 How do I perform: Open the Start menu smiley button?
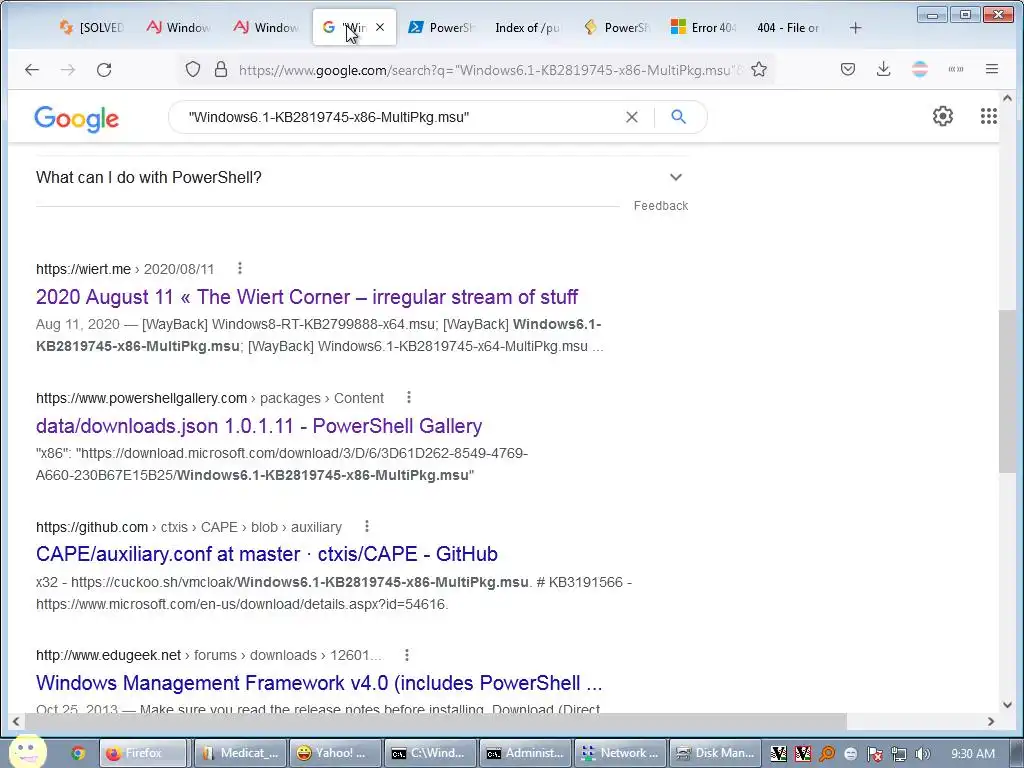point(27,752)
